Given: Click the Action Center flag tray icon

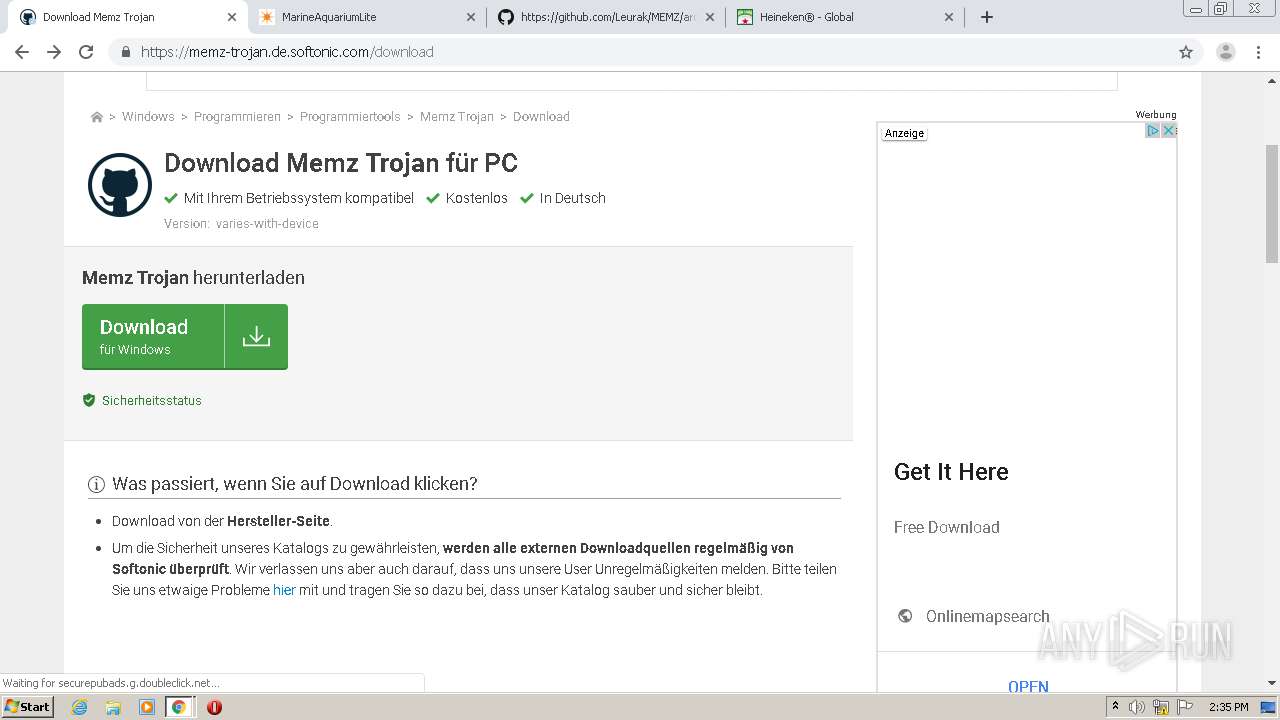Looking at the screenshot, I should click(1185, 707).
